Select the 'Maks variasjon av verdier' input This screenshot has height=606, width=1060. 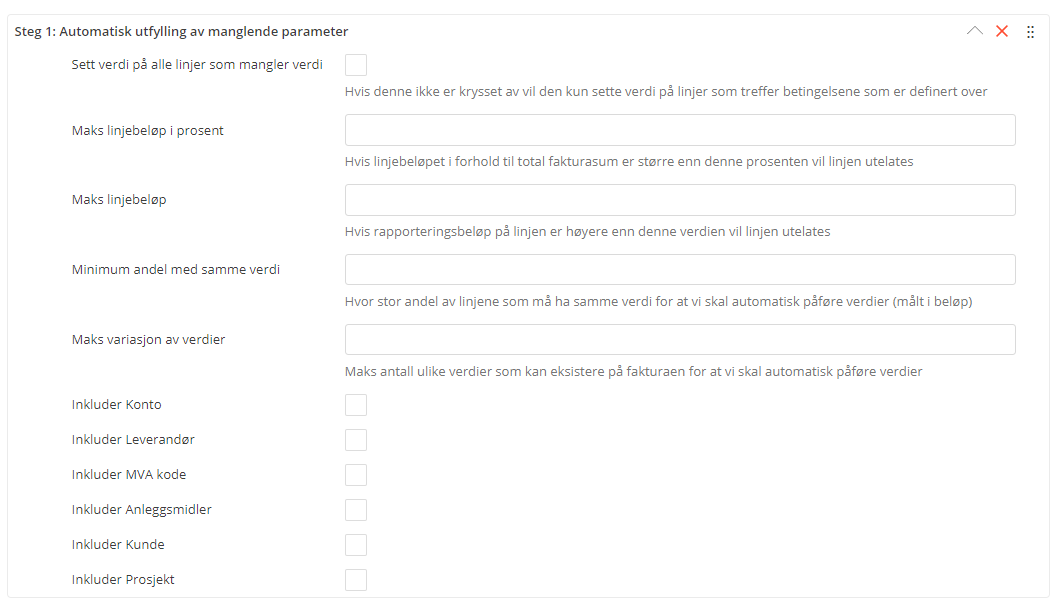pos(680,340)
